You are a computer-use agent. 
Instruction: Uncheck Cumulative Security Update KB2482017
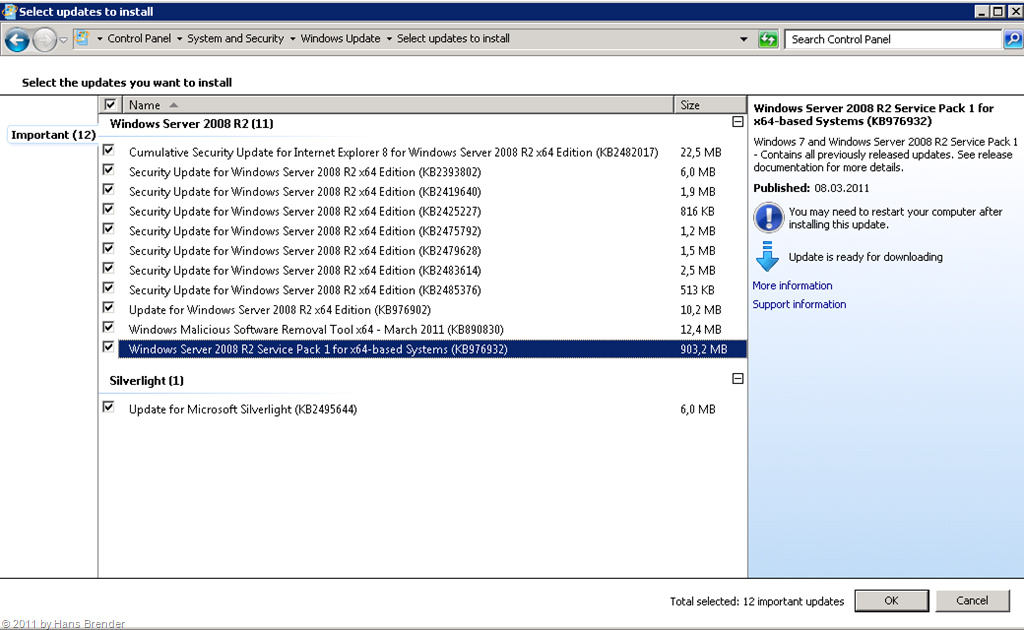(x=108, y=150)
